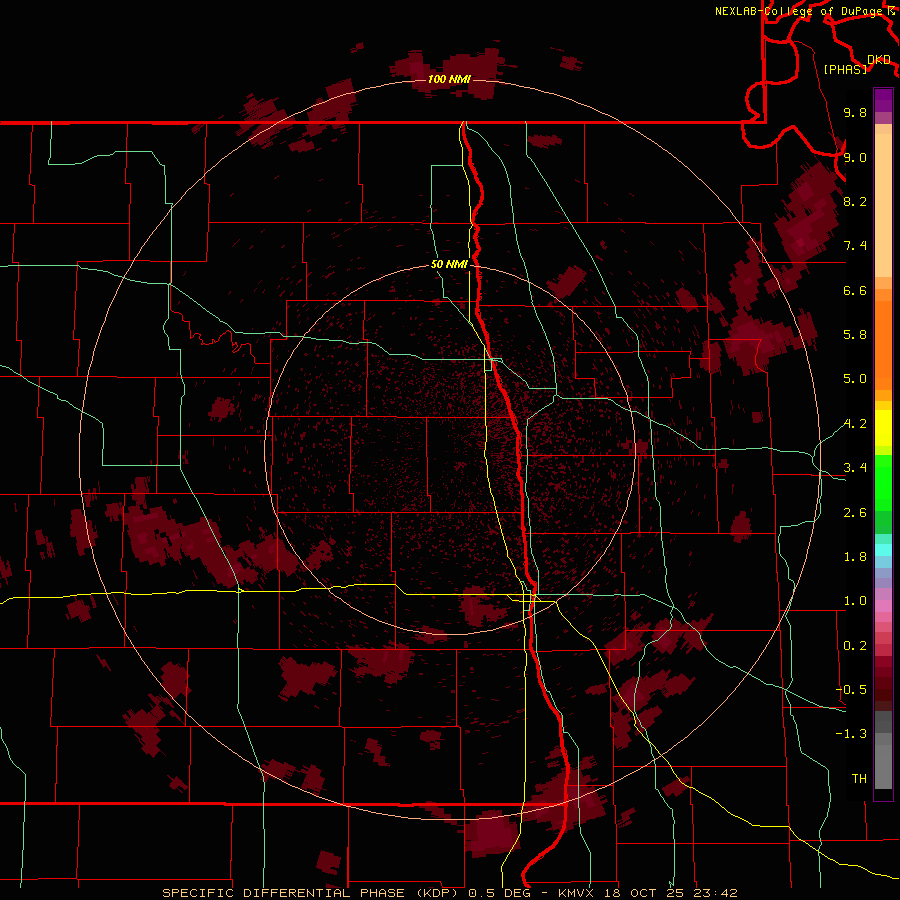Pick the bright green color bar band
This screenshot has width=900, height=900.
click(x=883, y=483)
